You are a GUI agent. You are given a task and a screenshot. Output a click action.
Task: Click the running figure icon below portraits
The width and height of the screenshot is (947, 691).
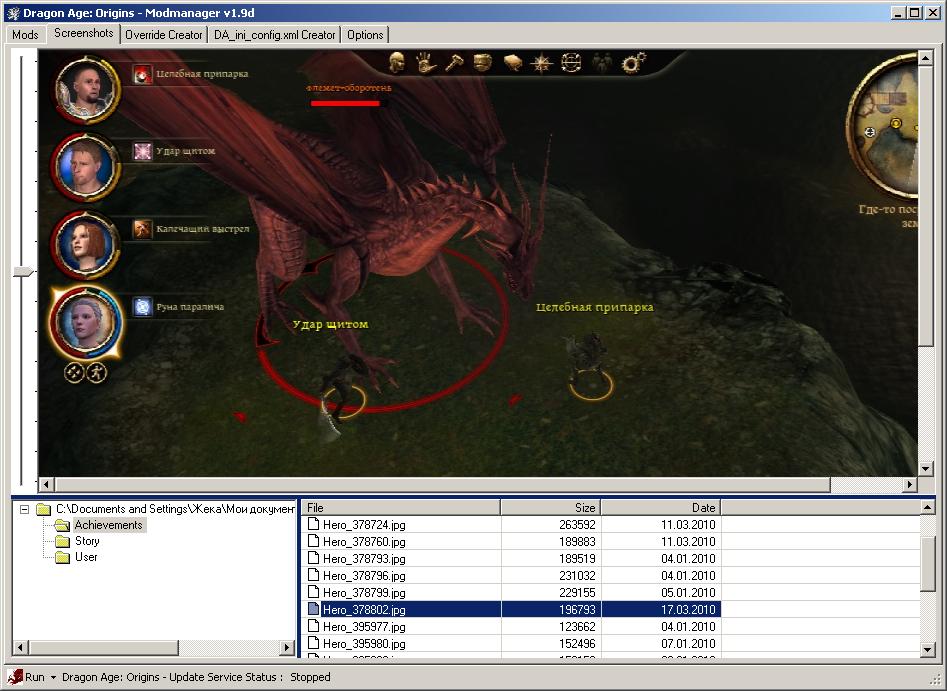[97, 373]
